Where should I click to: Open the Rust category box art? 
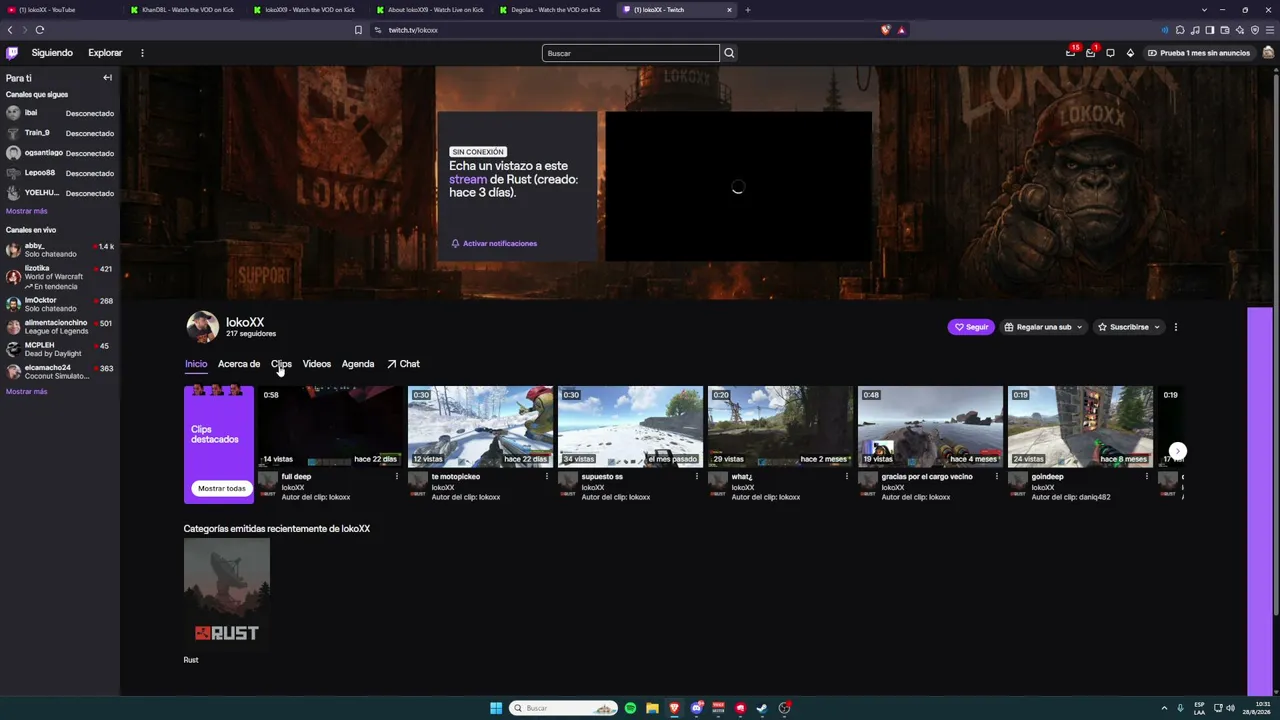227,595
